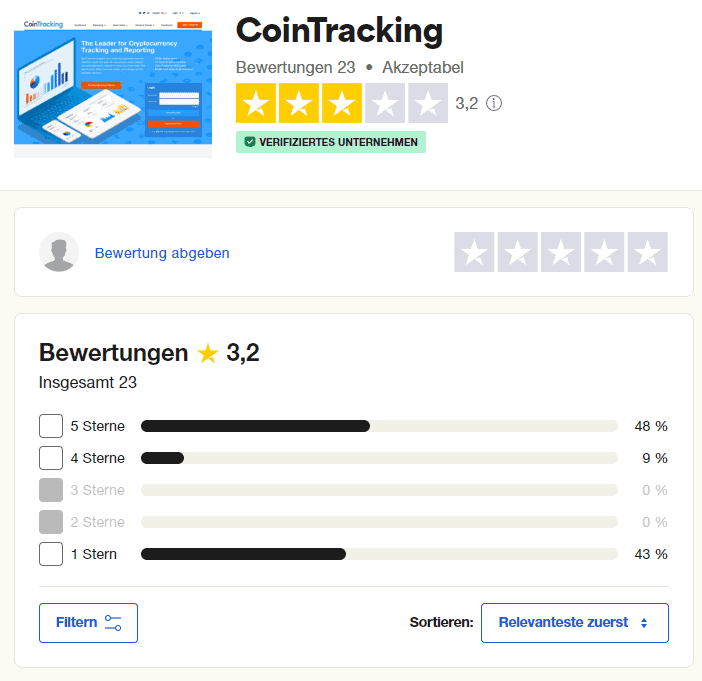This screenshot has width=702, height=681.
Task: Click the verified checkmark badge icon
Action: tap(250, 142)
